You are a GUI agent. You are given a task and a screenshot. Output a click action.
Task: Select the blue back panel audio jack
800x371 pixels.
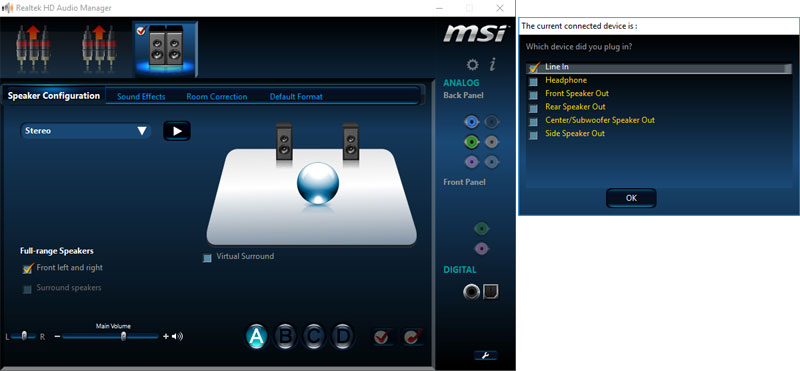472,121
